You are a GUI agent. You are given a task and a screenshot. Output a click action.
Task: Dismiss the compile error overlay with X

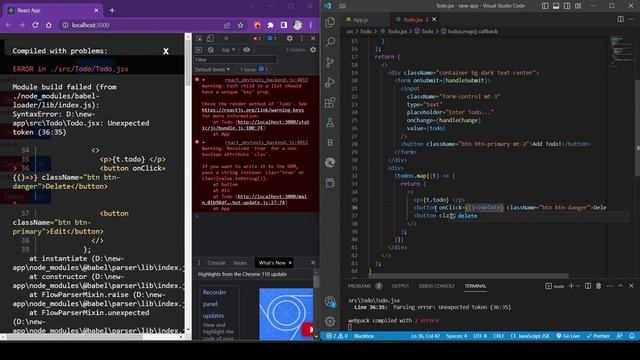[x=166, y=51]
